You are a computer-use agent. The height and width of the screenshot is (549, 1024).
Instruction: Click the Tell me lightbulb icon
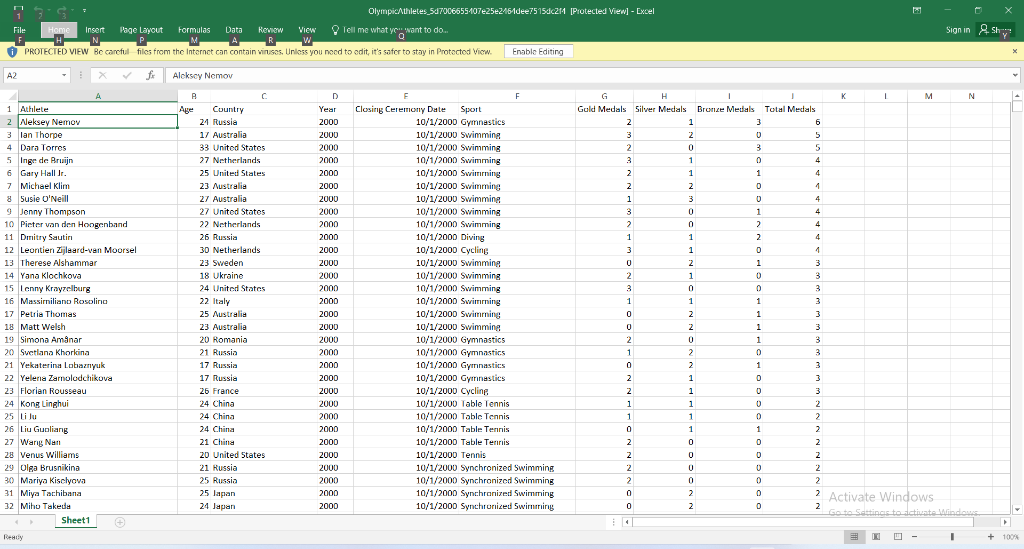pyautogui.click(x=335, y=30)
